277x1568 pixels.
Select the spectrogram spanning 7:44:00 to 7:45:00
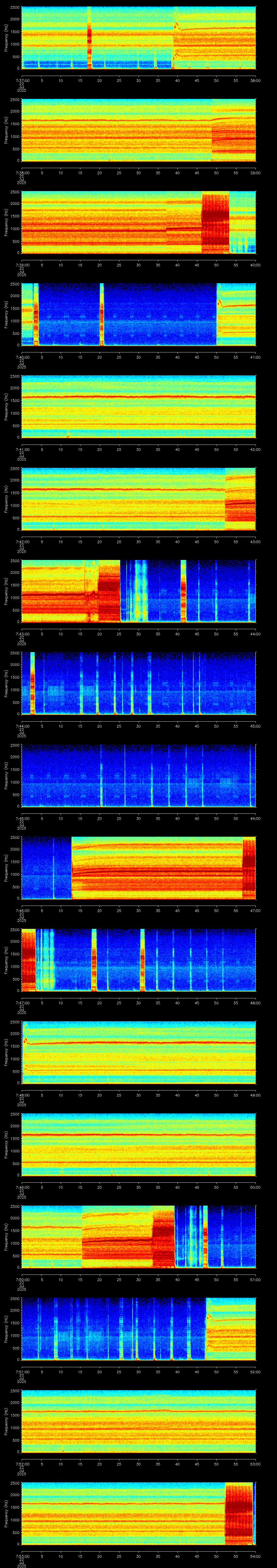139,683
